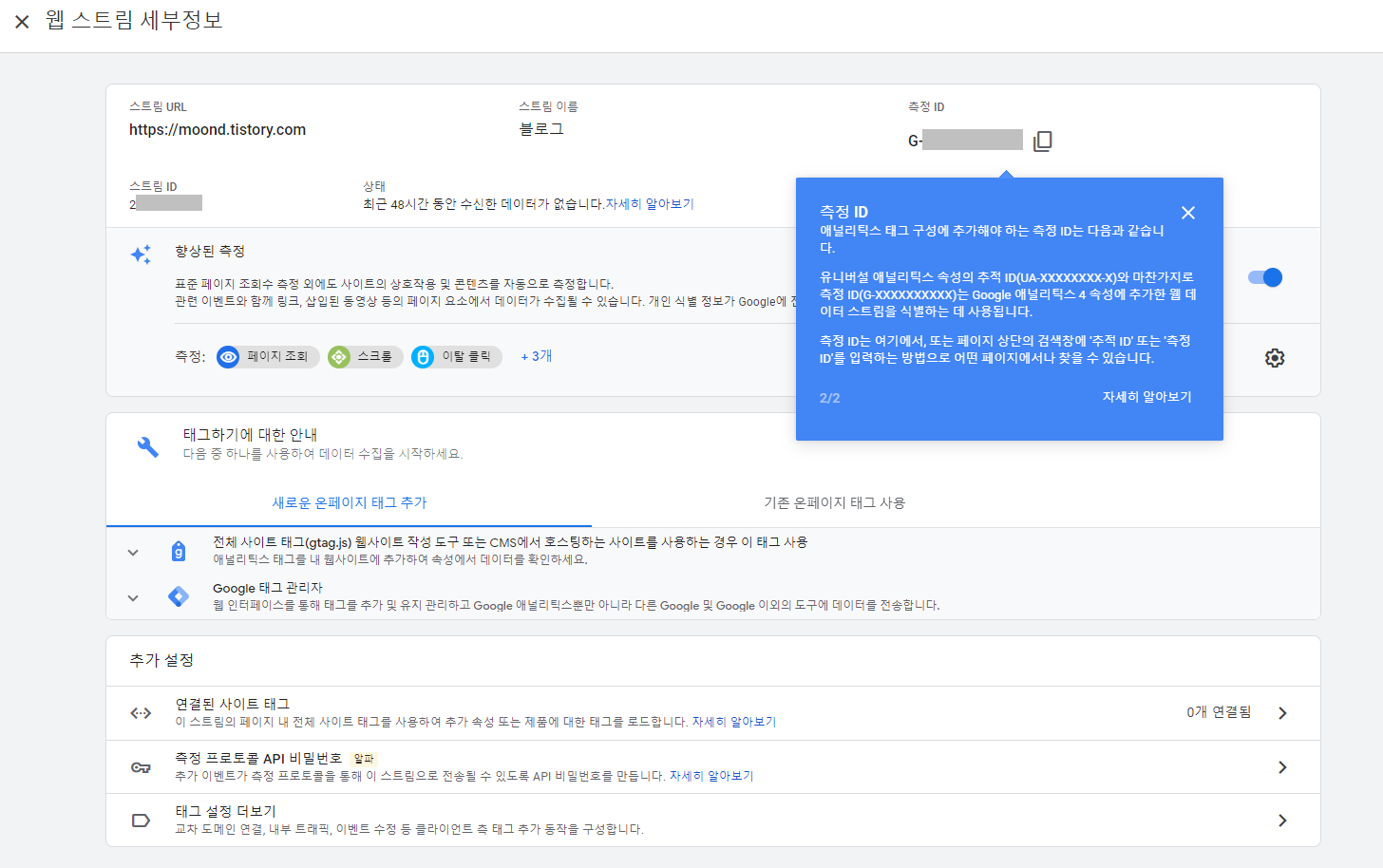Viewport: 1383px width, 868px height.
Task: Click the connected site tags code icon
Action: click(x=141, y=713)
